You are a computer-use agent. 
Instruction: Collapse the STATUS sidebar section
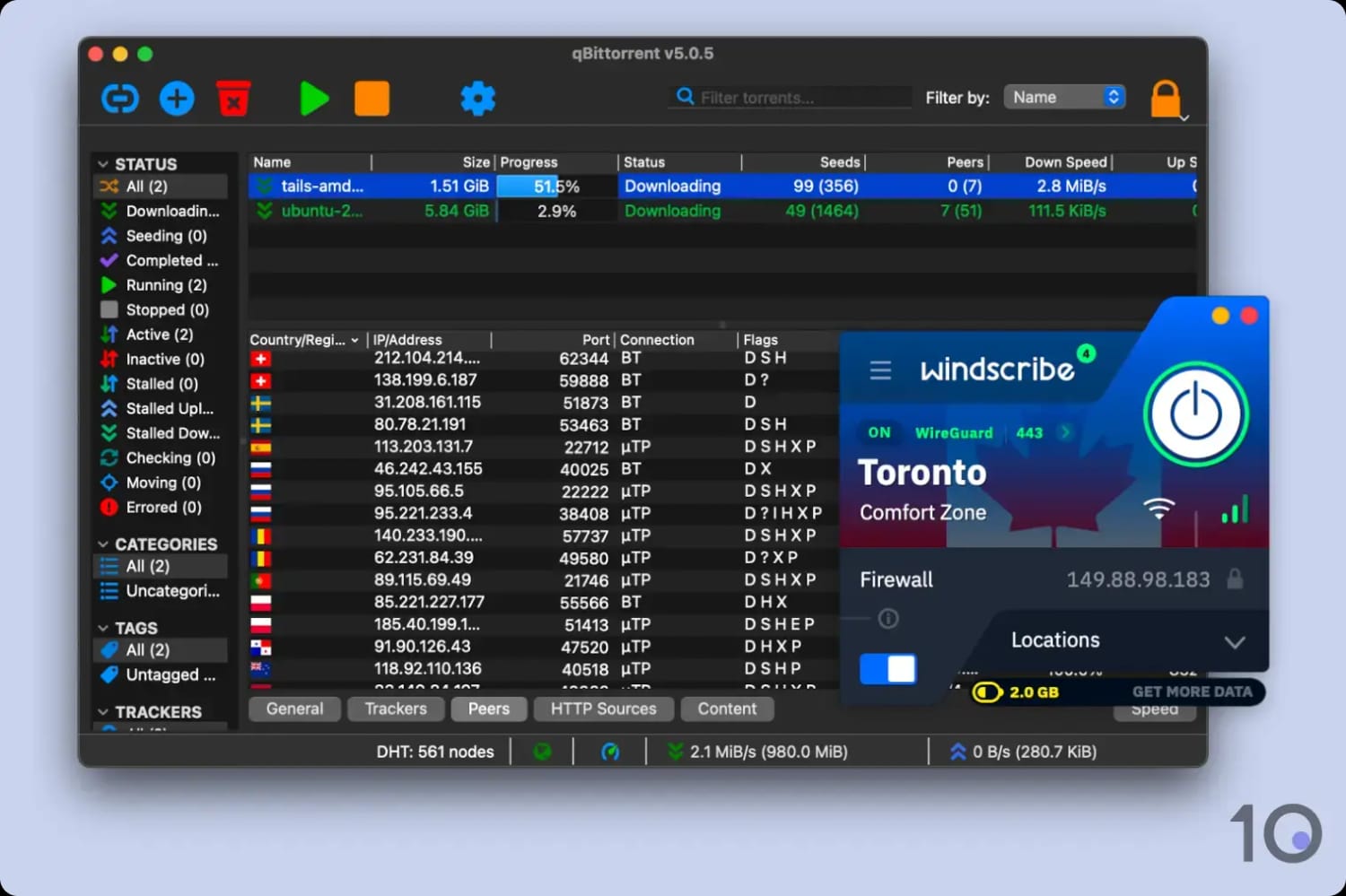[103, 164]
